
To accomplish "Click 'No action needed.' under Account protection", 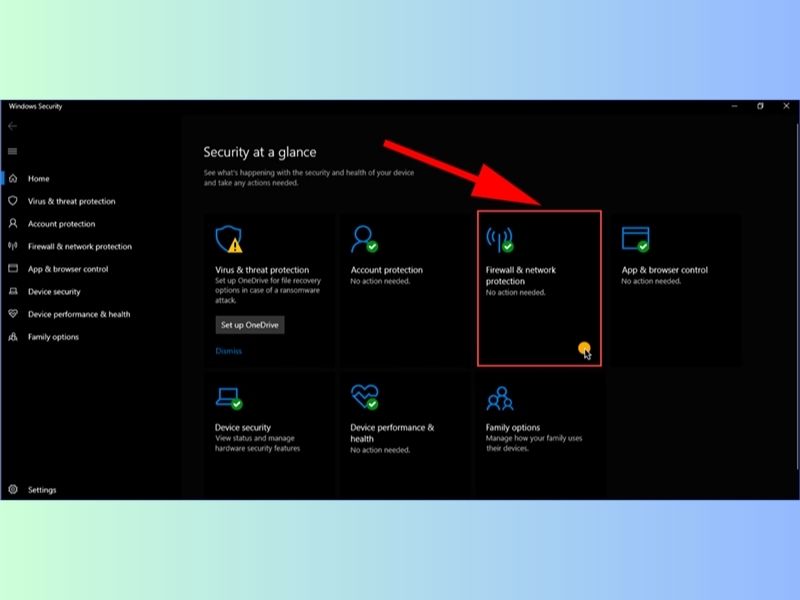I will click(x=380, y=281).
